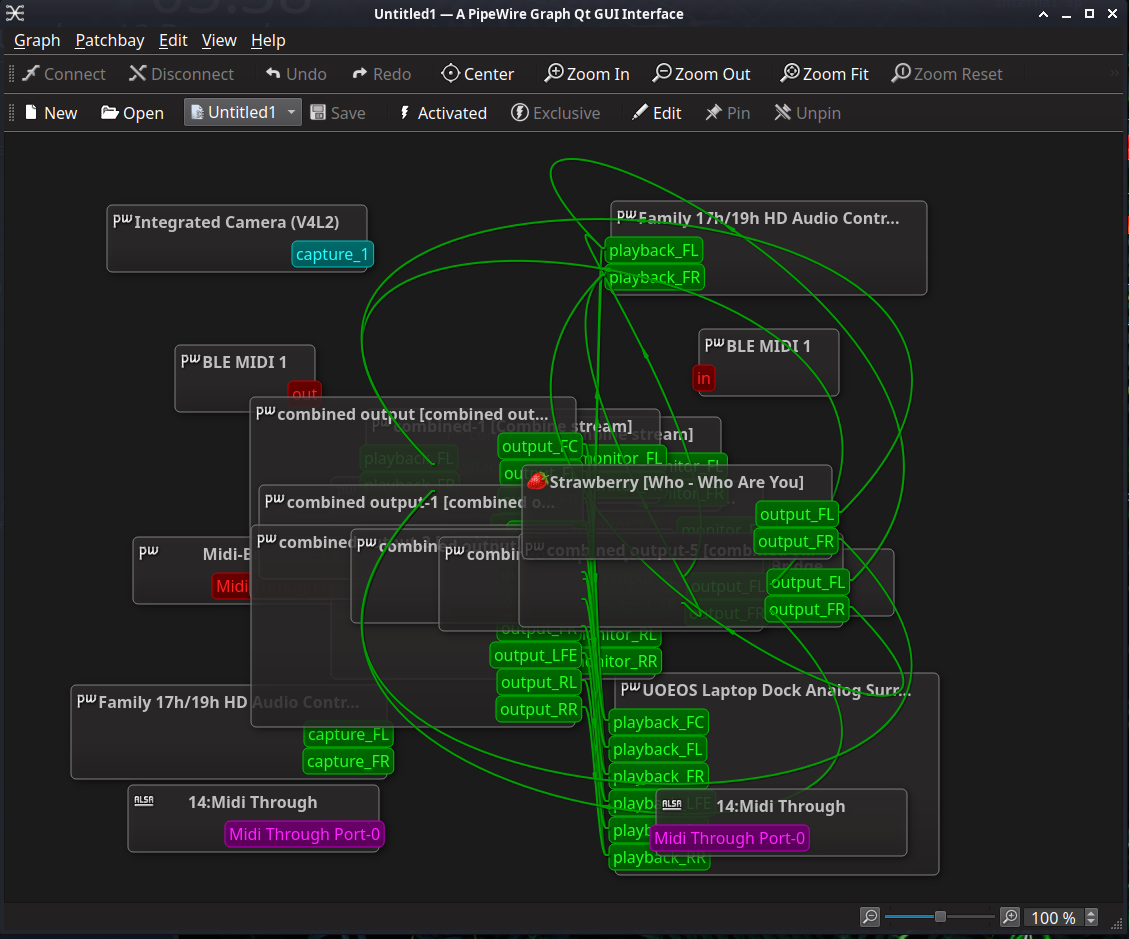
Task: Click the Undo arrow icon
Action: click(x=273, y=74)
